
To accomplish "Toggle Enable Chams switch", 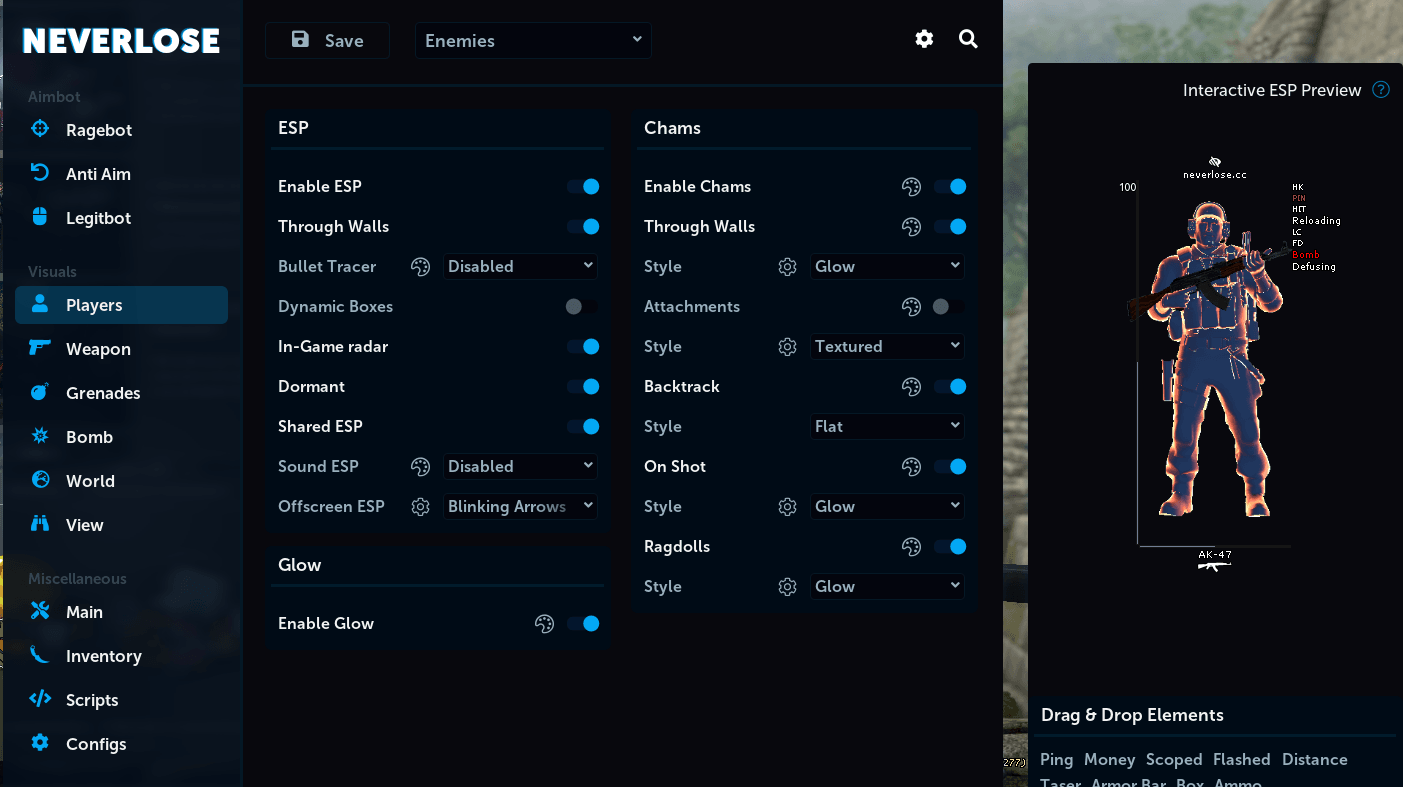I will pos(950,187).
